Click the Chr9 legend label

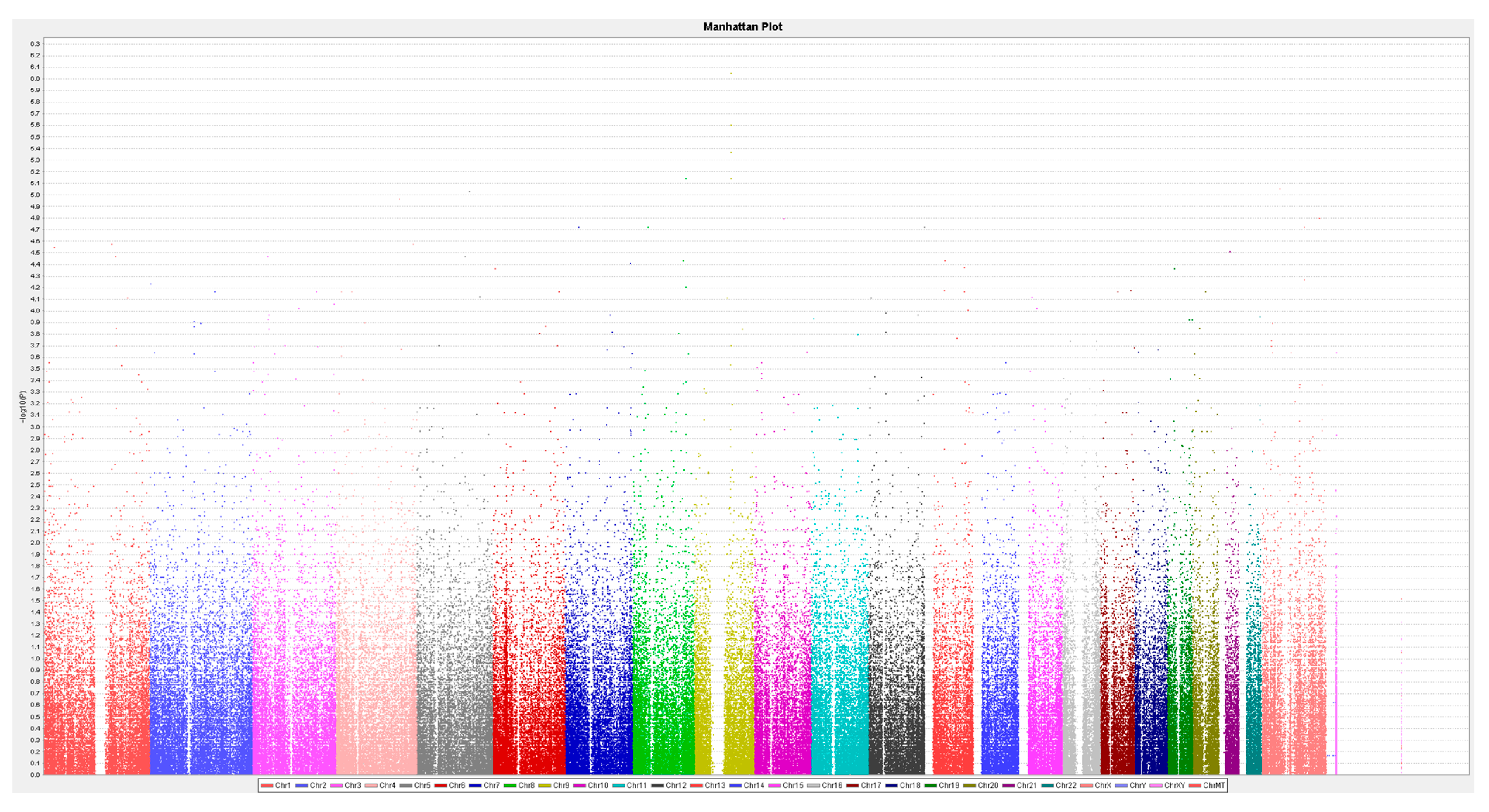click(x=561, y=785)
